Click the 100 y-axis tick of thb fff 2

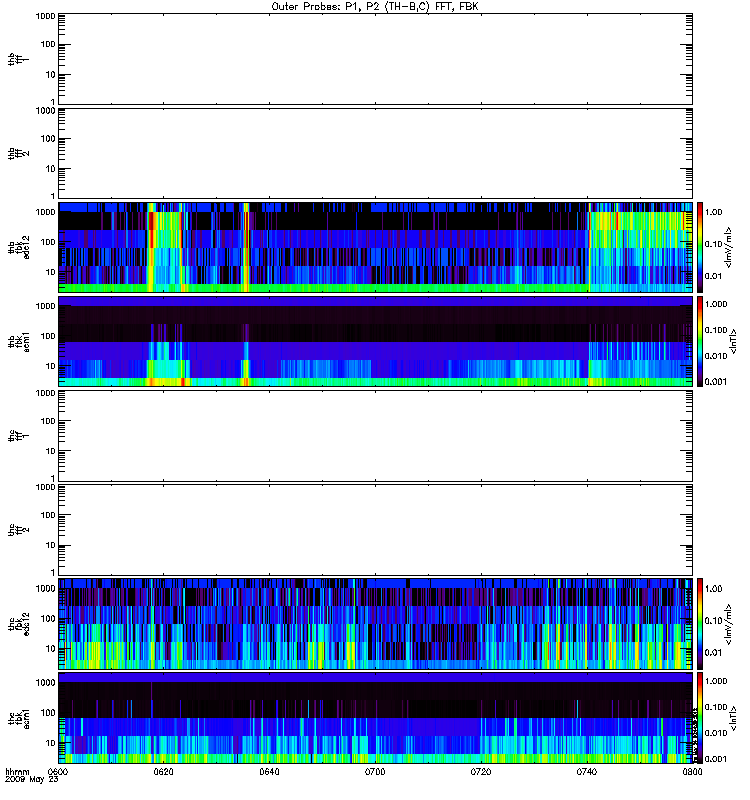pos(48,139)
